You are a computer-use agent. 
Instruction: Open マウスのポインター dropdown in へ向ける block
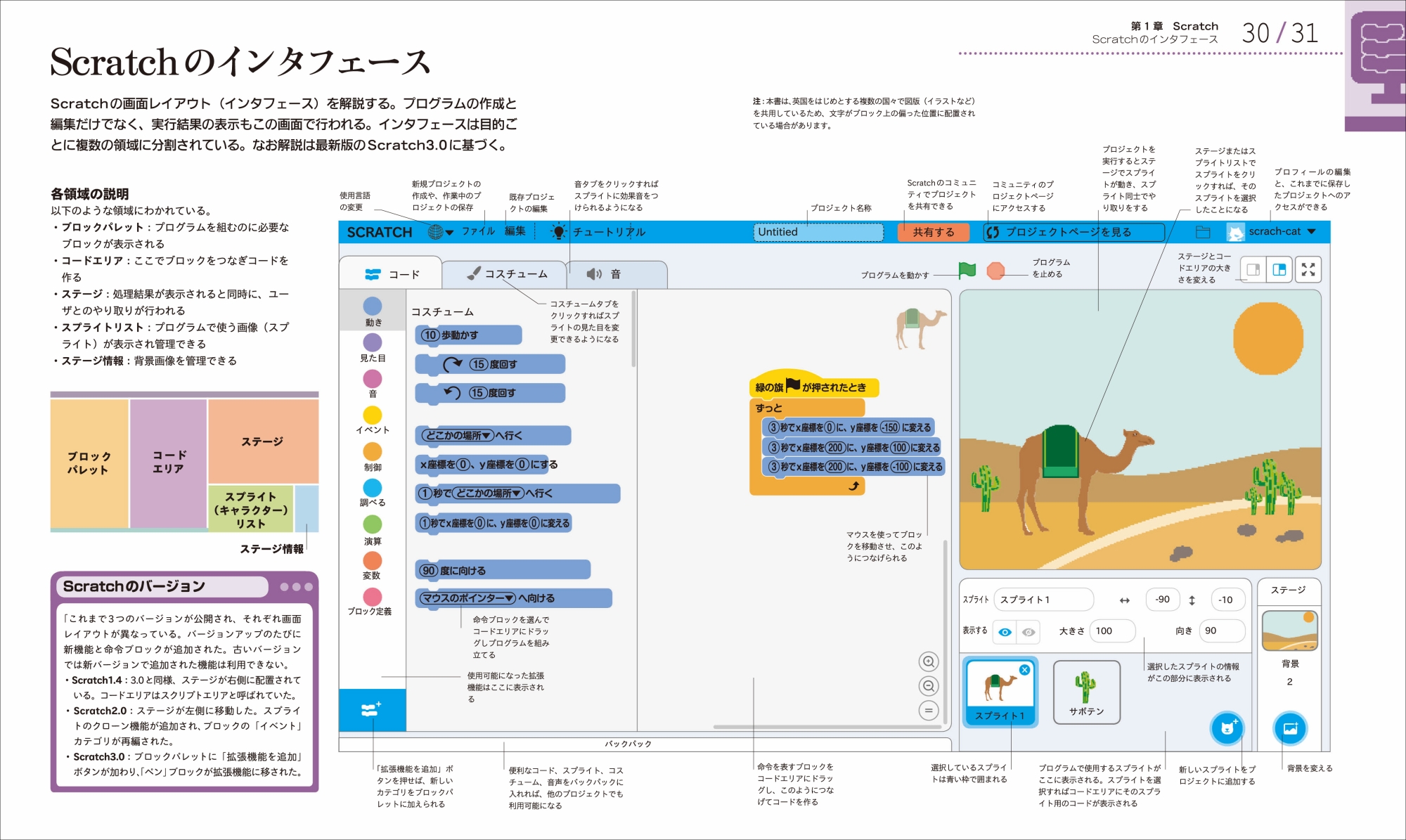click(x=467, y=598)
